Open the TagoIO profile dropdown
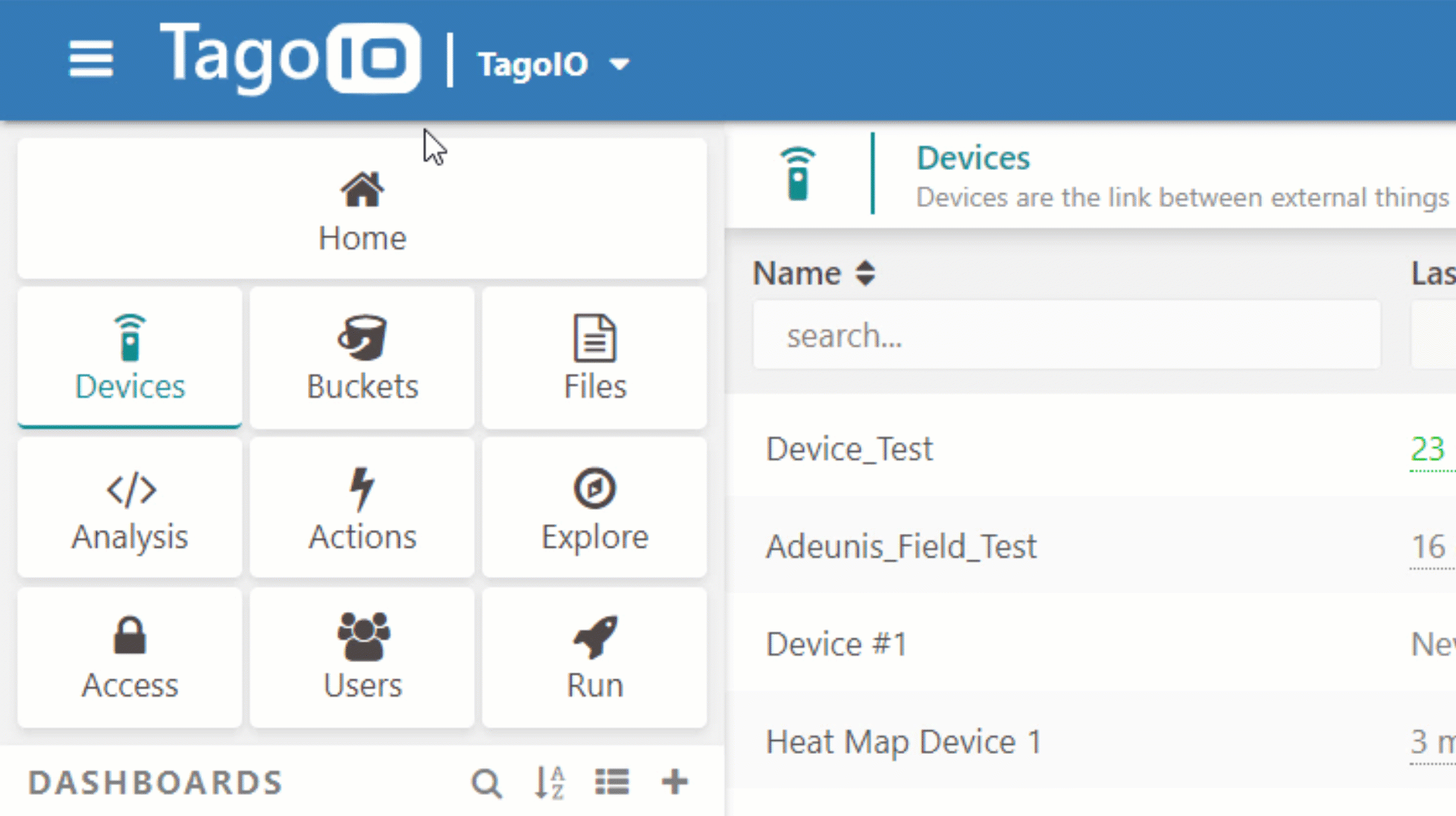Image resolution: width=1456 pixels, height=816 pixels. click(553, 64)
